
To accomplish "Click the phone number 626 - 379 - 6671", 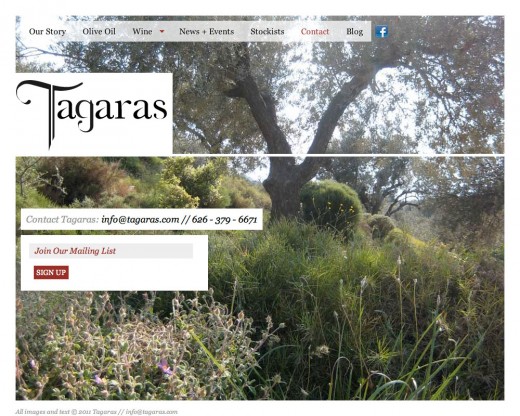I will point(224,220).
